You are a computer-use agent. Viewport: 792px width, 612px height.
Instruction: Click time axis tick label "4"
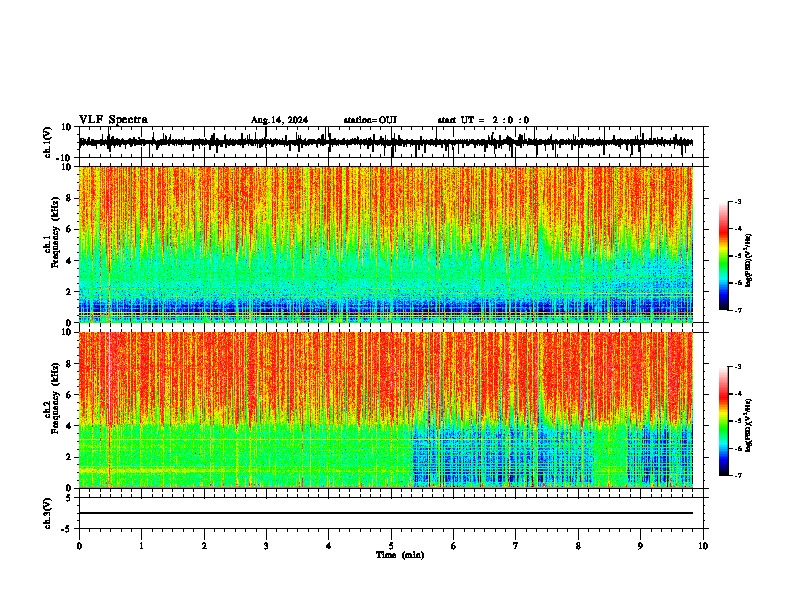tap(329, 546)
